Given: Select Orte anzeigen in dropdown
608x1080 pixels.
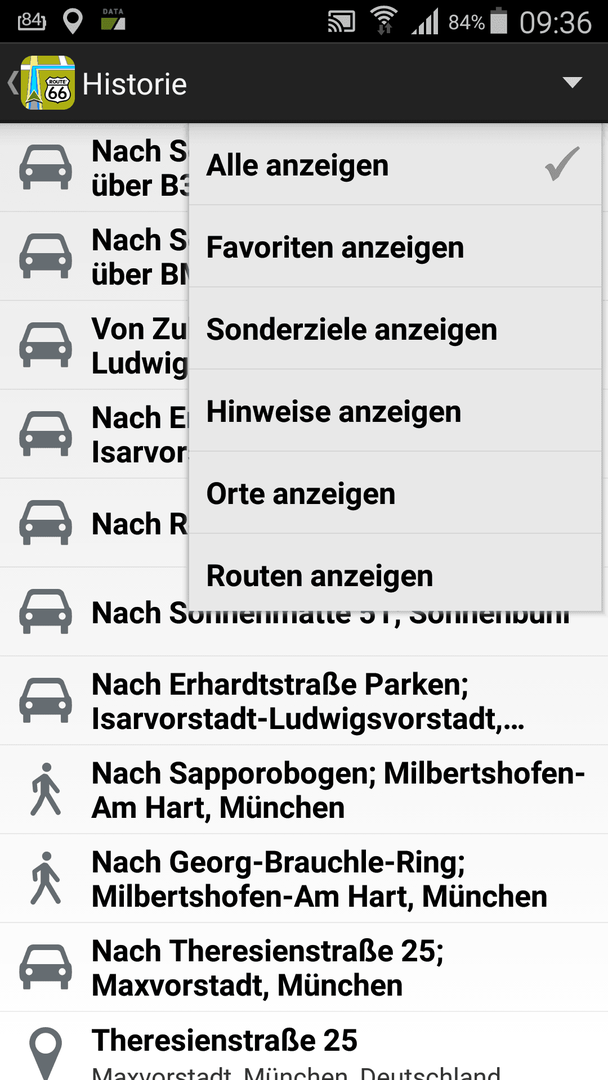Looking at the screenshot, I should pos(395,492).
